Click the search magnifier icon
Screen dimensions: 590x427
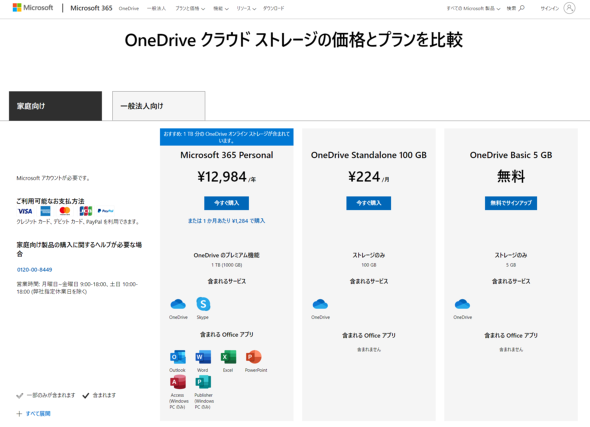coord(522,8)
